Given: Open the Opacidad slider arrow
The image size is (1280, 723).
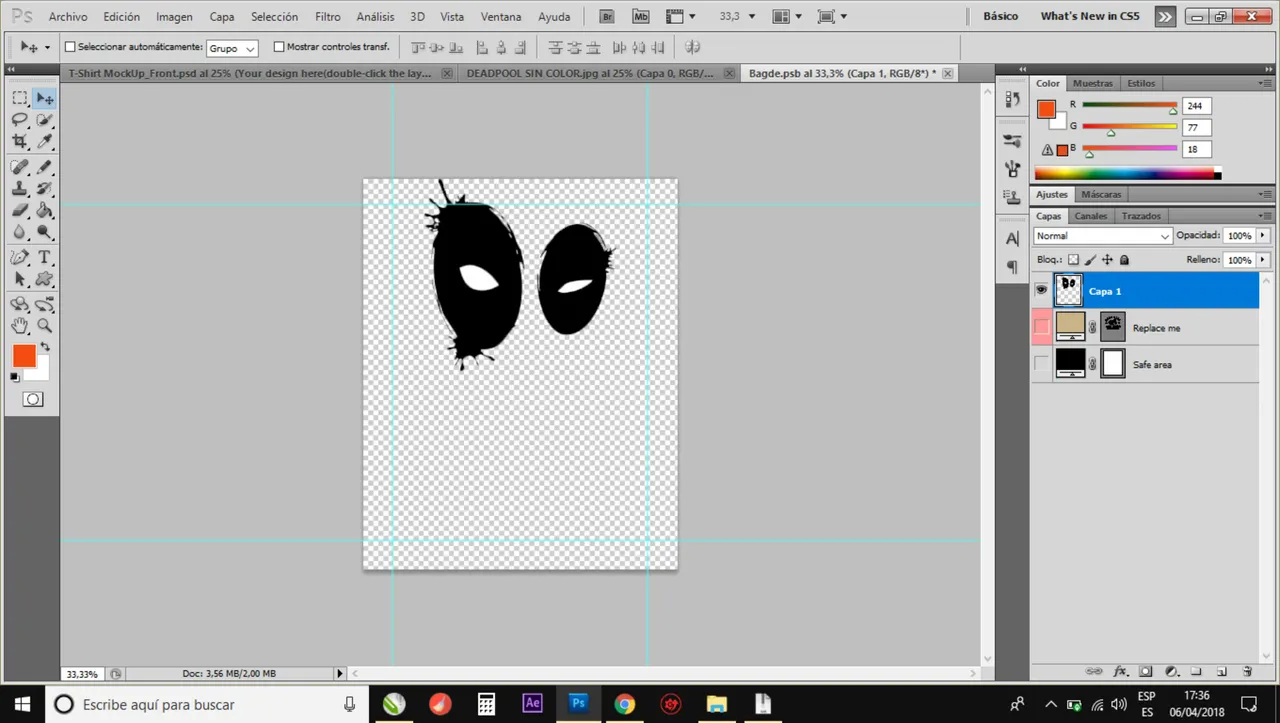Looking at the screenshot, I should tap(1263, 236).
